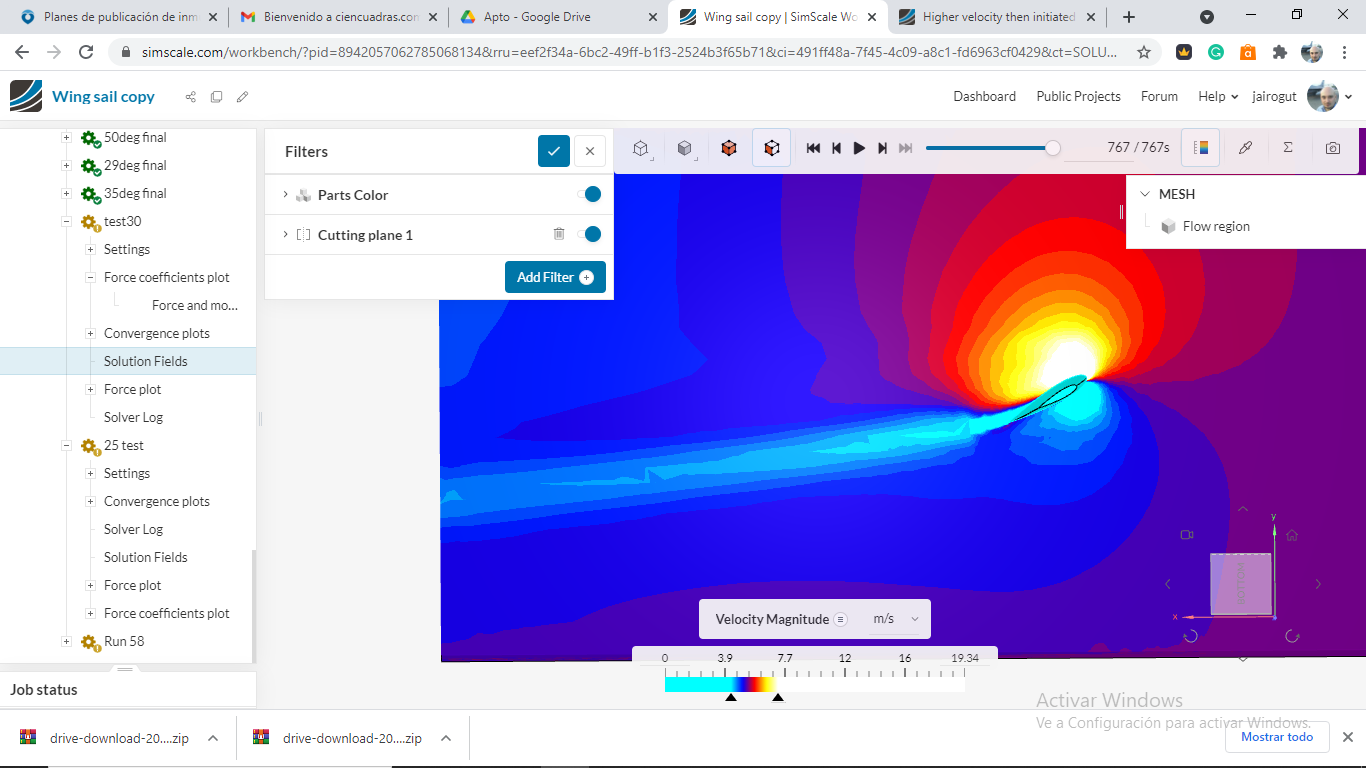
Task: Open Public Projects page
Action: (1078, 96)
